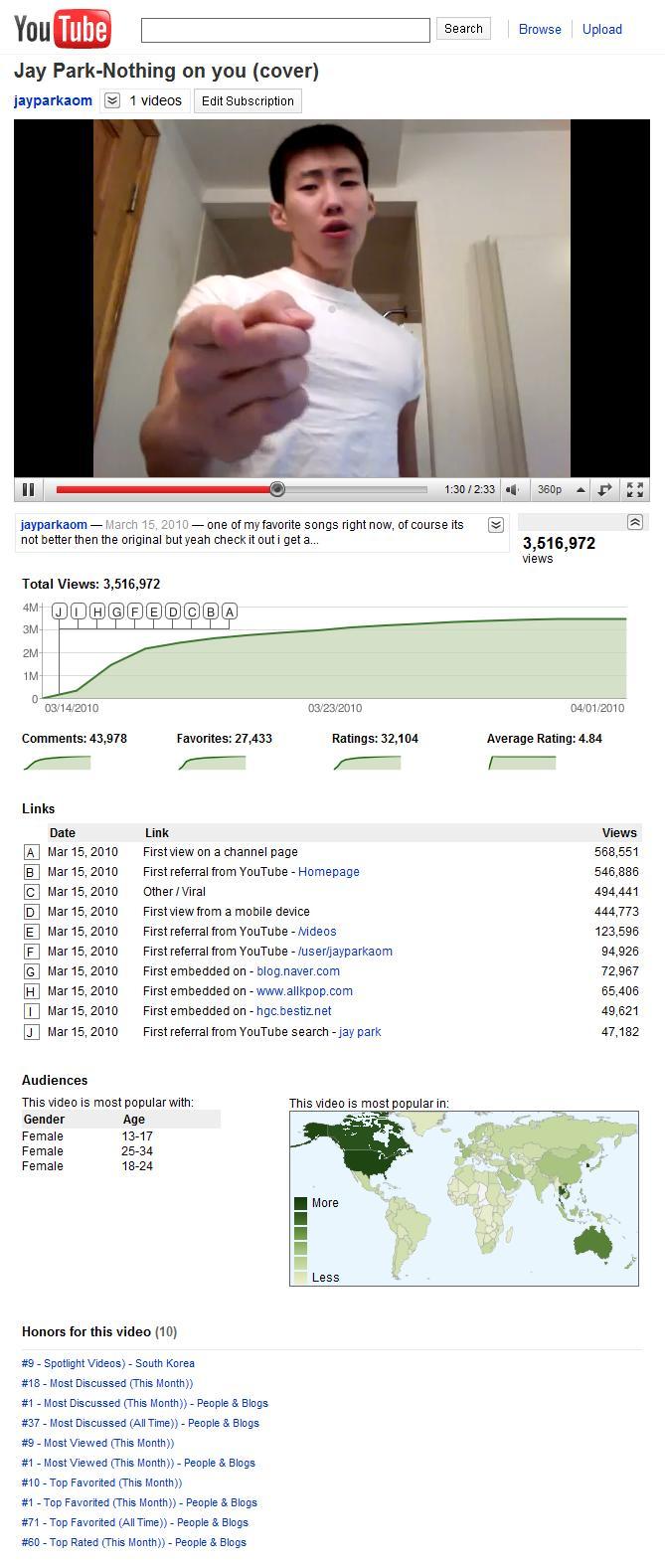
Task: Expand the video description
Action: [496, 525]
